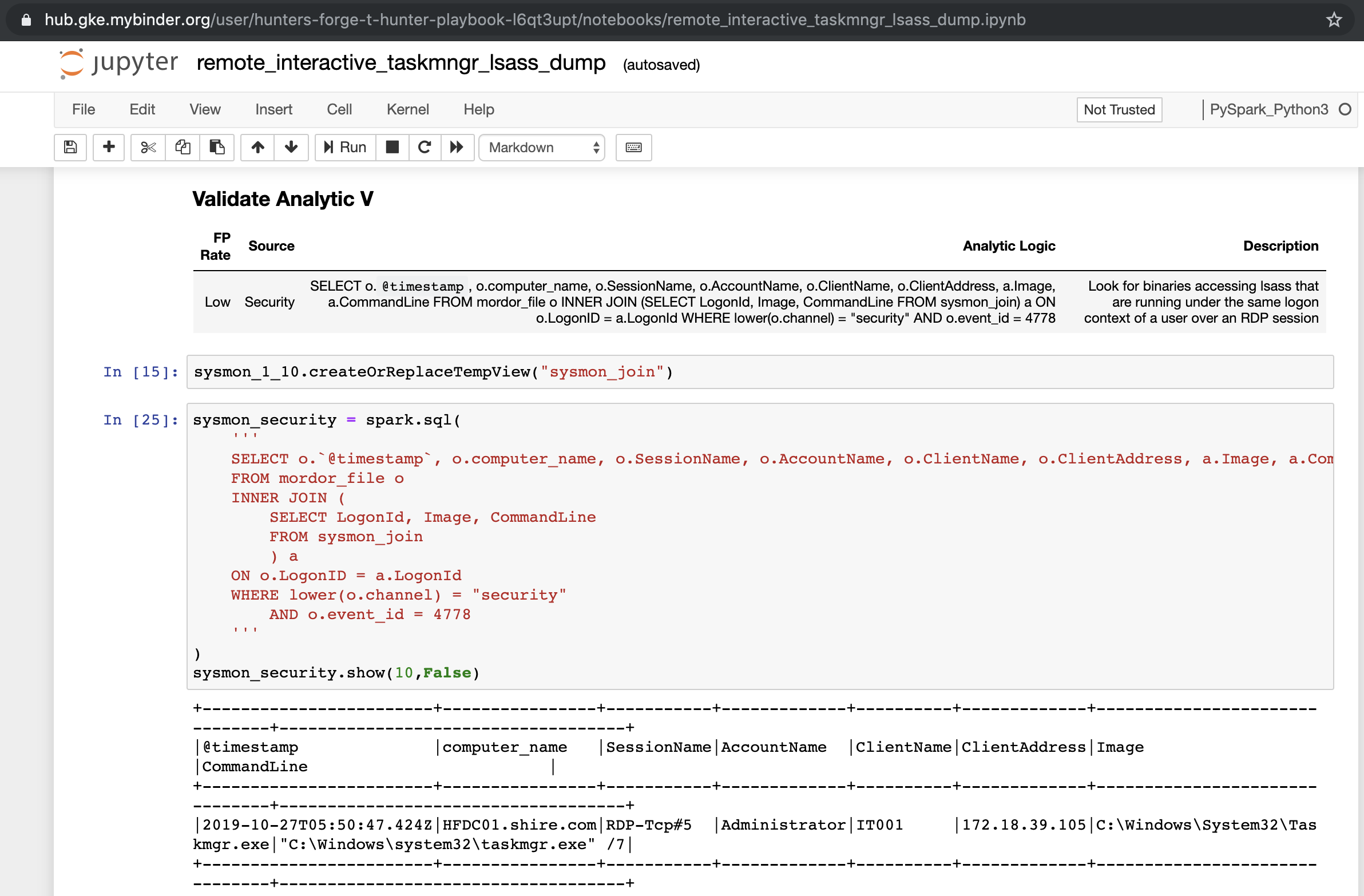Check kernel status via the kernel circle indicator
Screen dimensions: 1364x896
pyautogui.click(x=1346, y=109)
